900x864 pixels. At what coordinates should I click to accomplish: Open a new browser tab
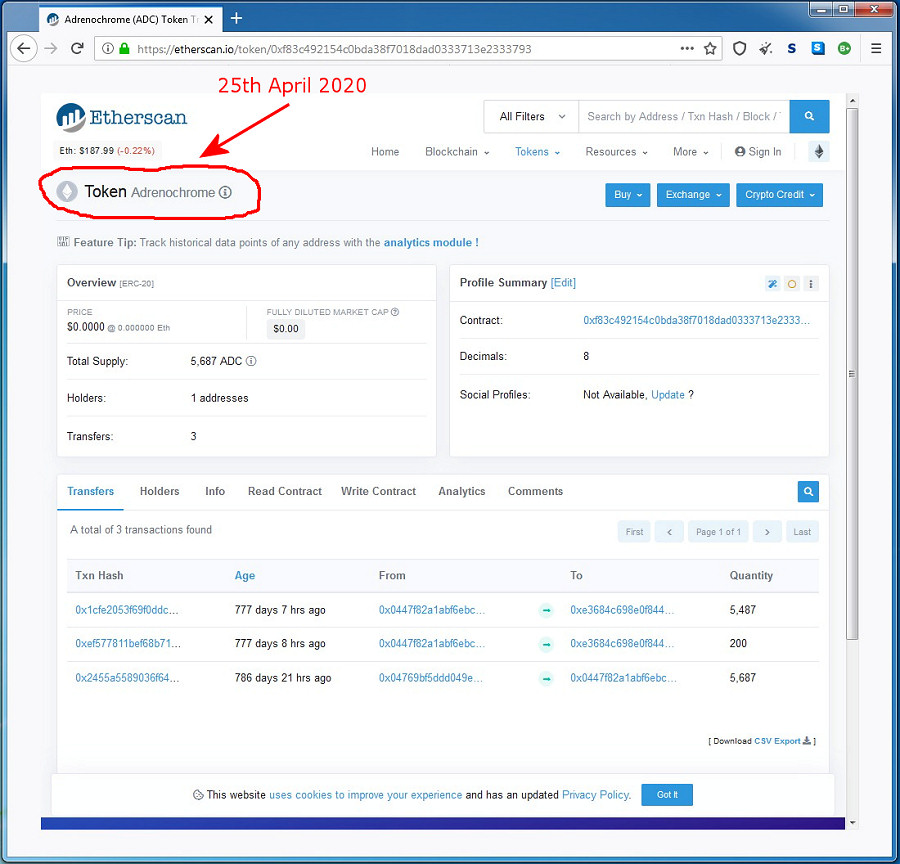236,19
